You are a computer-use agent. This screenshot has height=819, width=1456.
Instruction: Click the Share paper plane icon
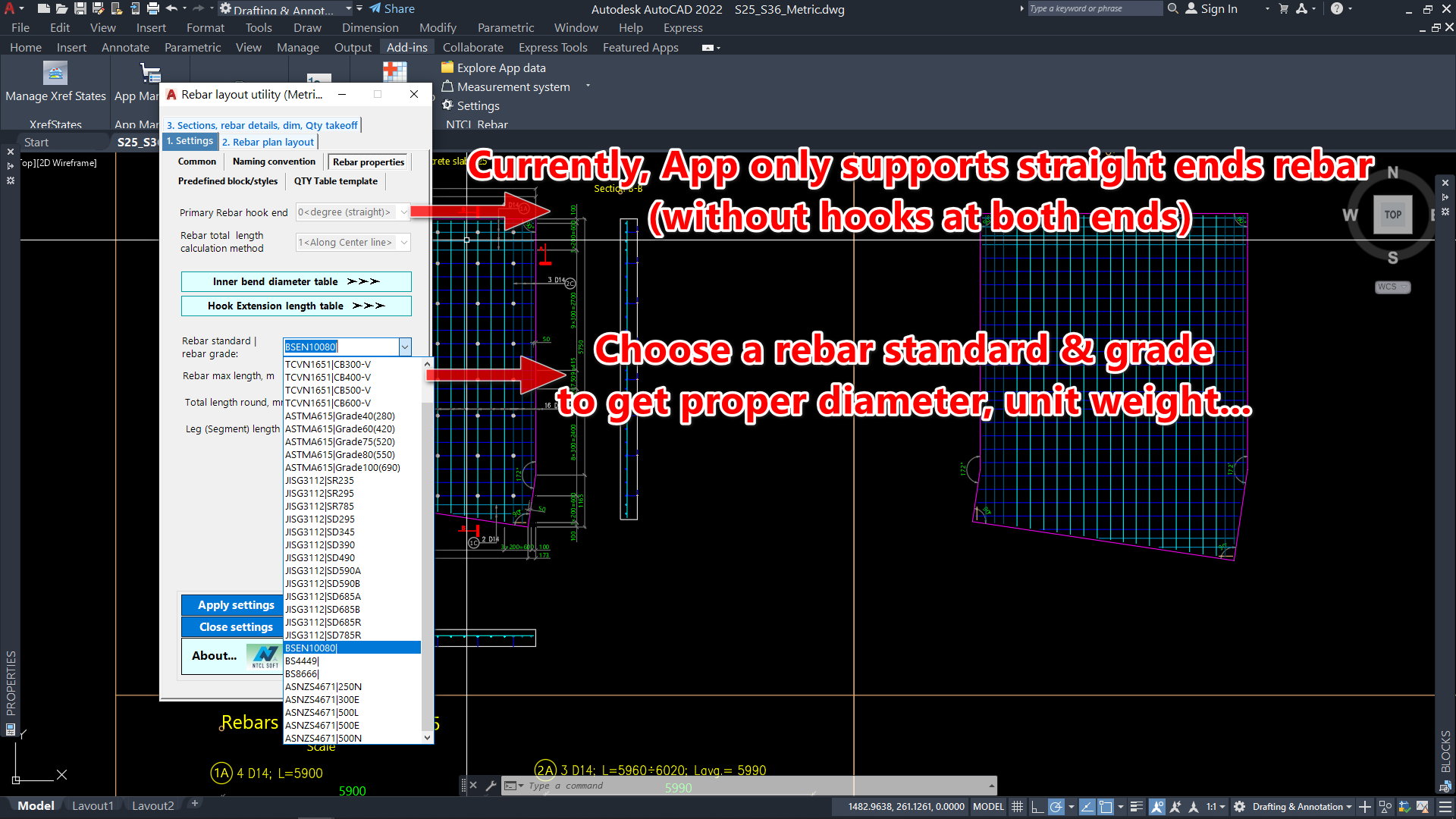[x=375, y=9]
